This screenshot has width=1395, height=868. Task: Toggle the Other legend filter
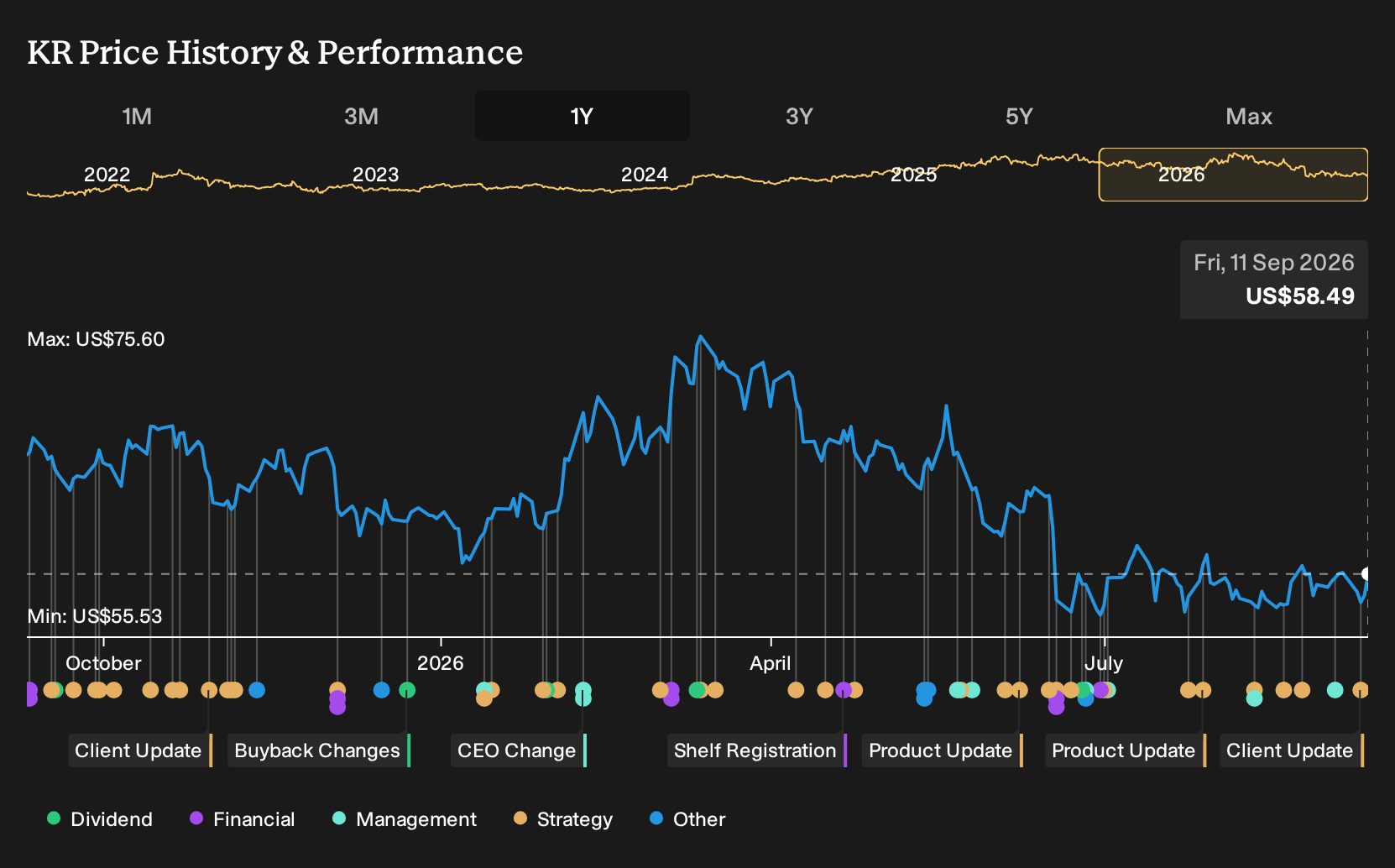coord(687,819)
